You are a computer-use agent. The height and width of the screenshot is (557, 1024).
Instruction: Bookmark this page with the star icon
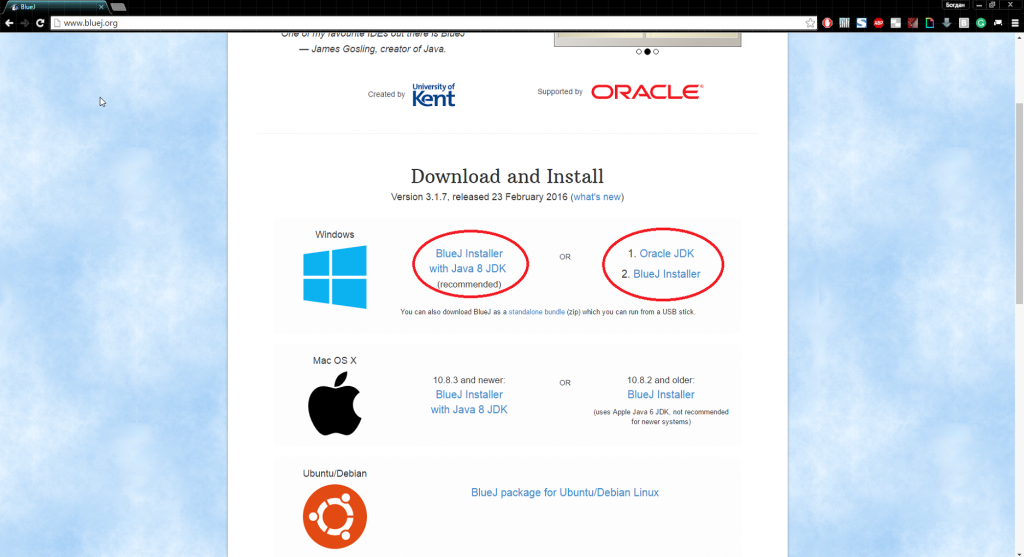pos(810,23)
